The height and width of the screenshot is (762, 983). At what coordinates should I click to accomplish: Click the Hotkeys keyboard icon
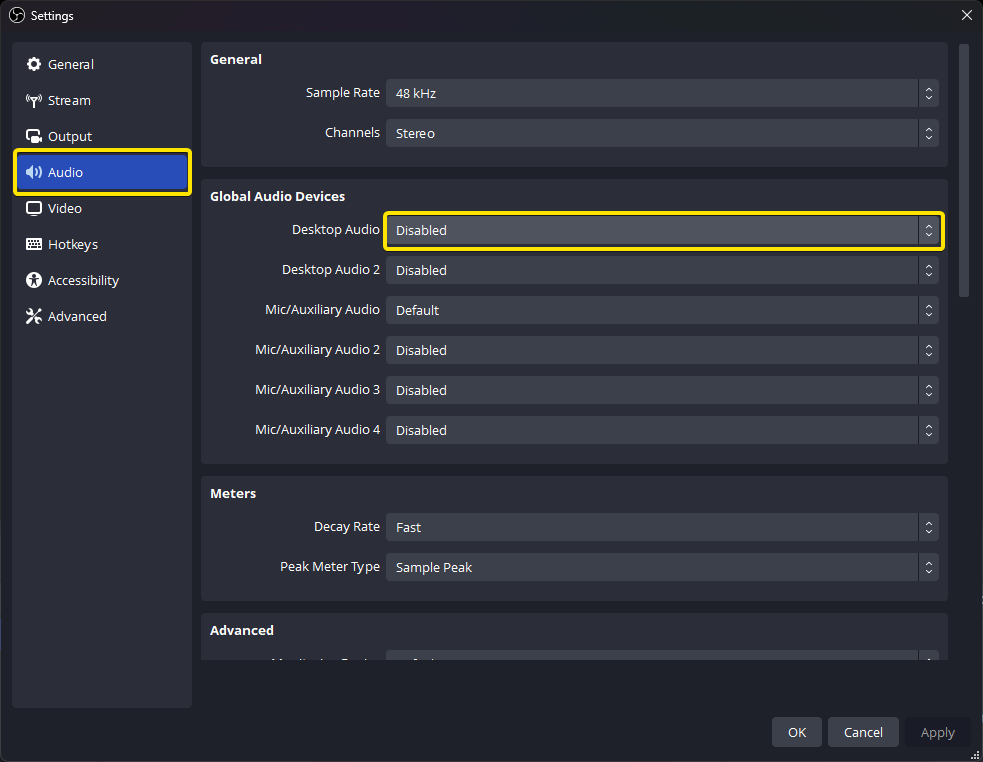click(34, 244)
